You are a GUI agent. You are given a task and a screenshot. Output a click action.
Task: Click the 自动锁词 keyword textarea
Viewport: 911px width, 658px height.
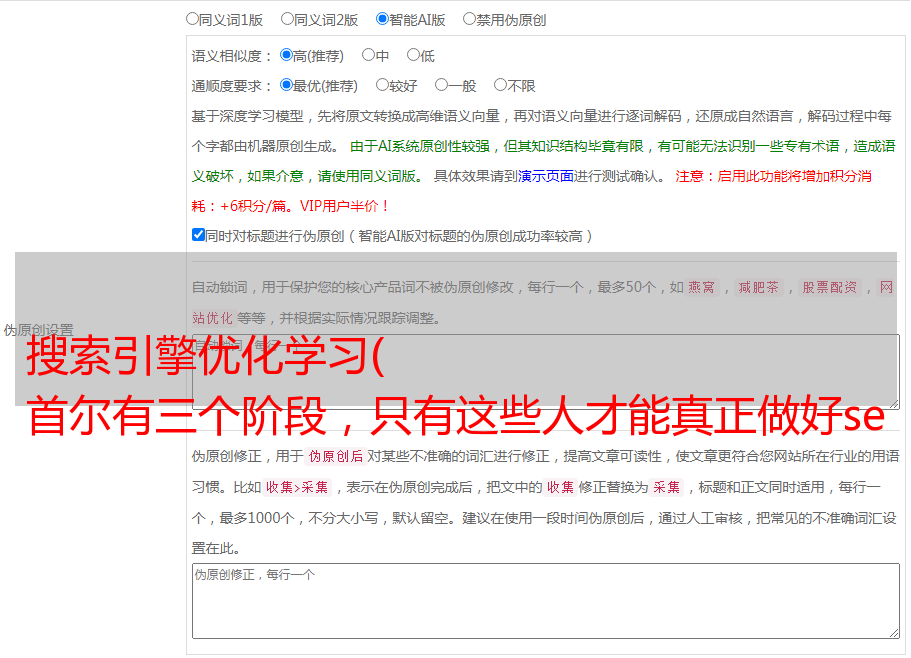(x=546, y=372)
